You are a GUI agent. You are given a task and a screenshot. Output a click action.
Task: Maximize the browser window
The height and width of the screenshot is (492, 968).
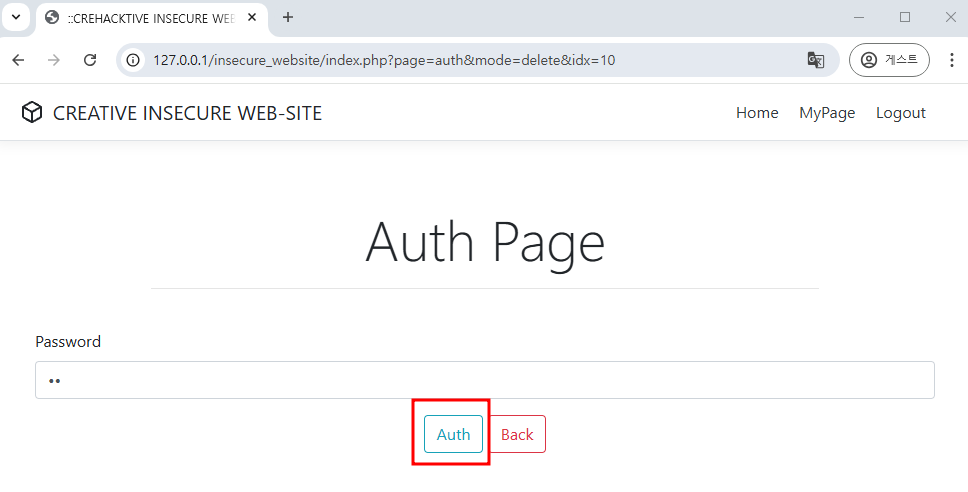coord(905,17)
